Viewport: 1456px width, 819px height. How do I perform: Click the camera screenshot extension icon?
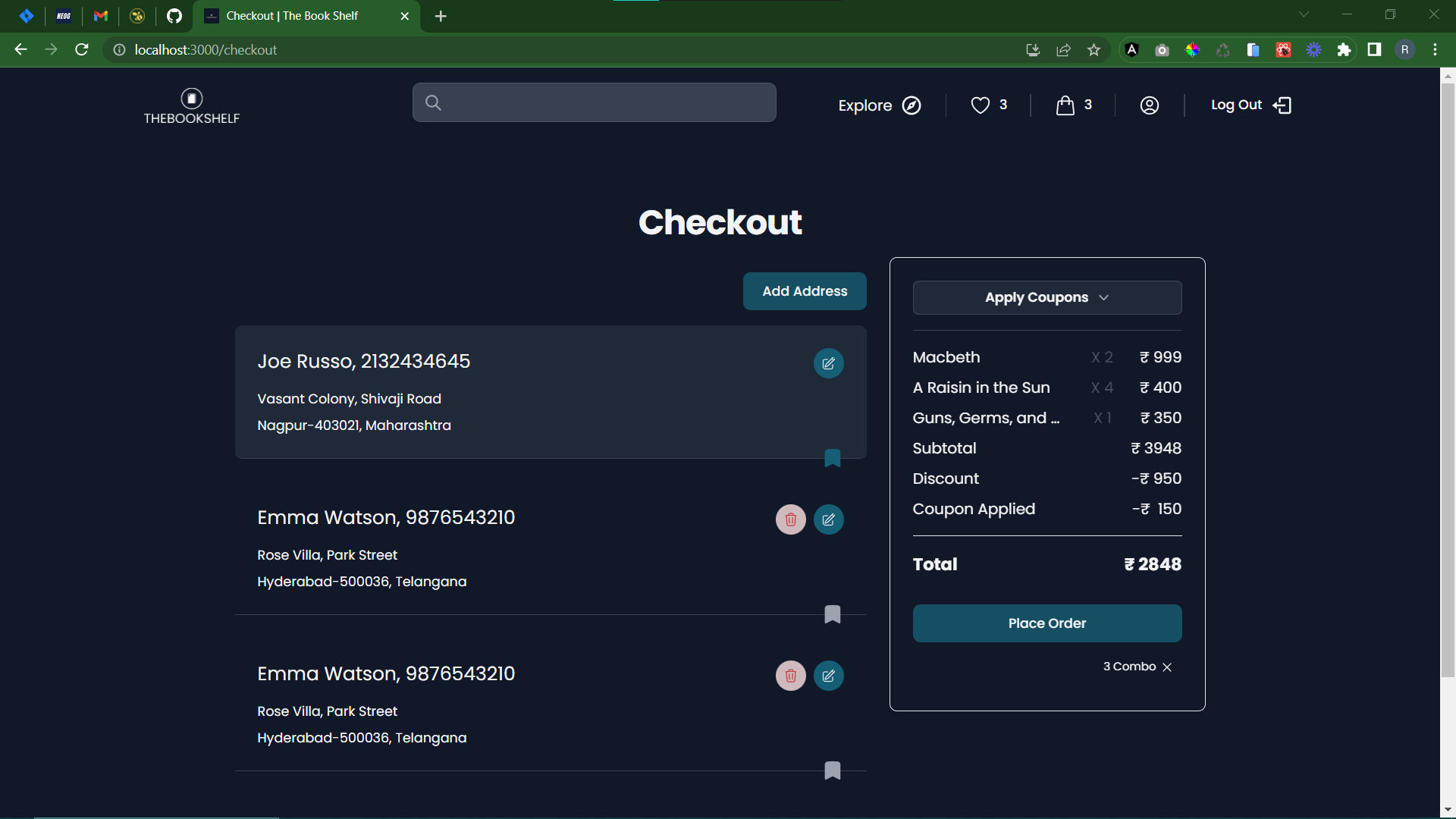(x=1162, y=50)
